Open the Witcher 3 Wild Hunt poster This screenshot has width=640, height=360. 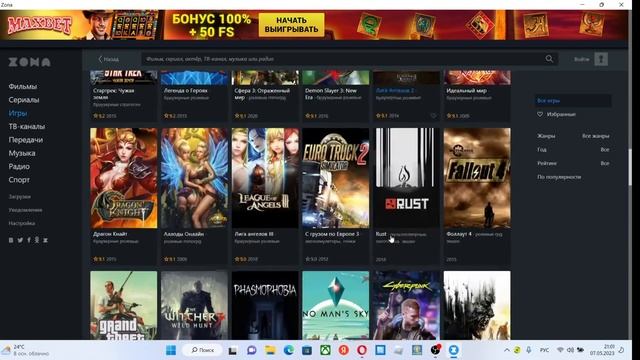tap(194, 305)
